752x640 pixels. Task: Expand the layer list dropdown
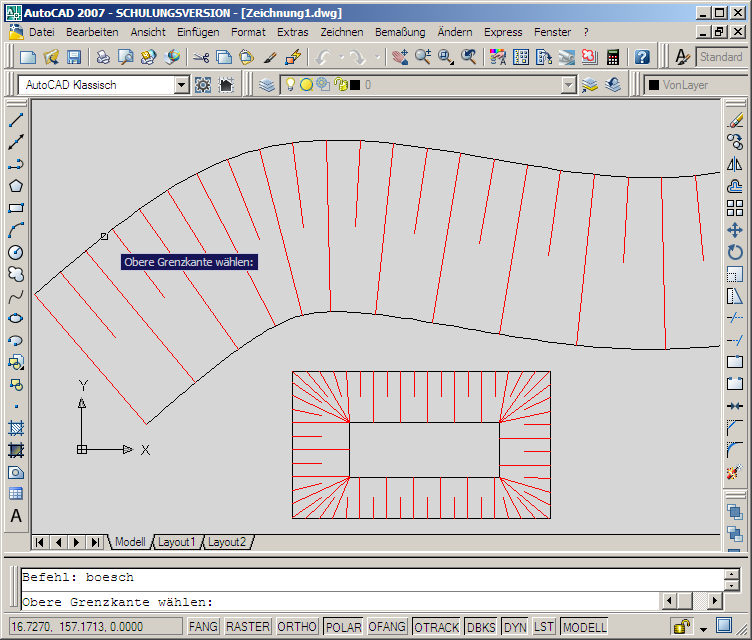point(568,85)
